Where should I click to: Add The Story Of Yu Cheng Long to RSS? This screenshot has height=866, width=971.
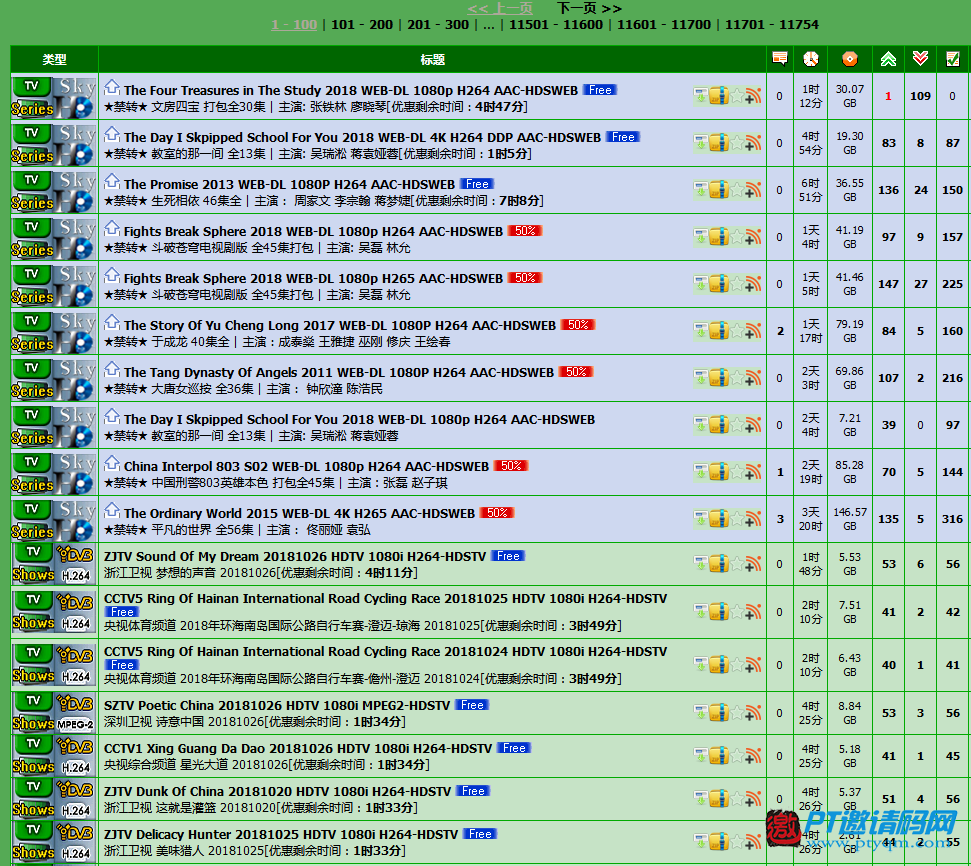point(753,331)
